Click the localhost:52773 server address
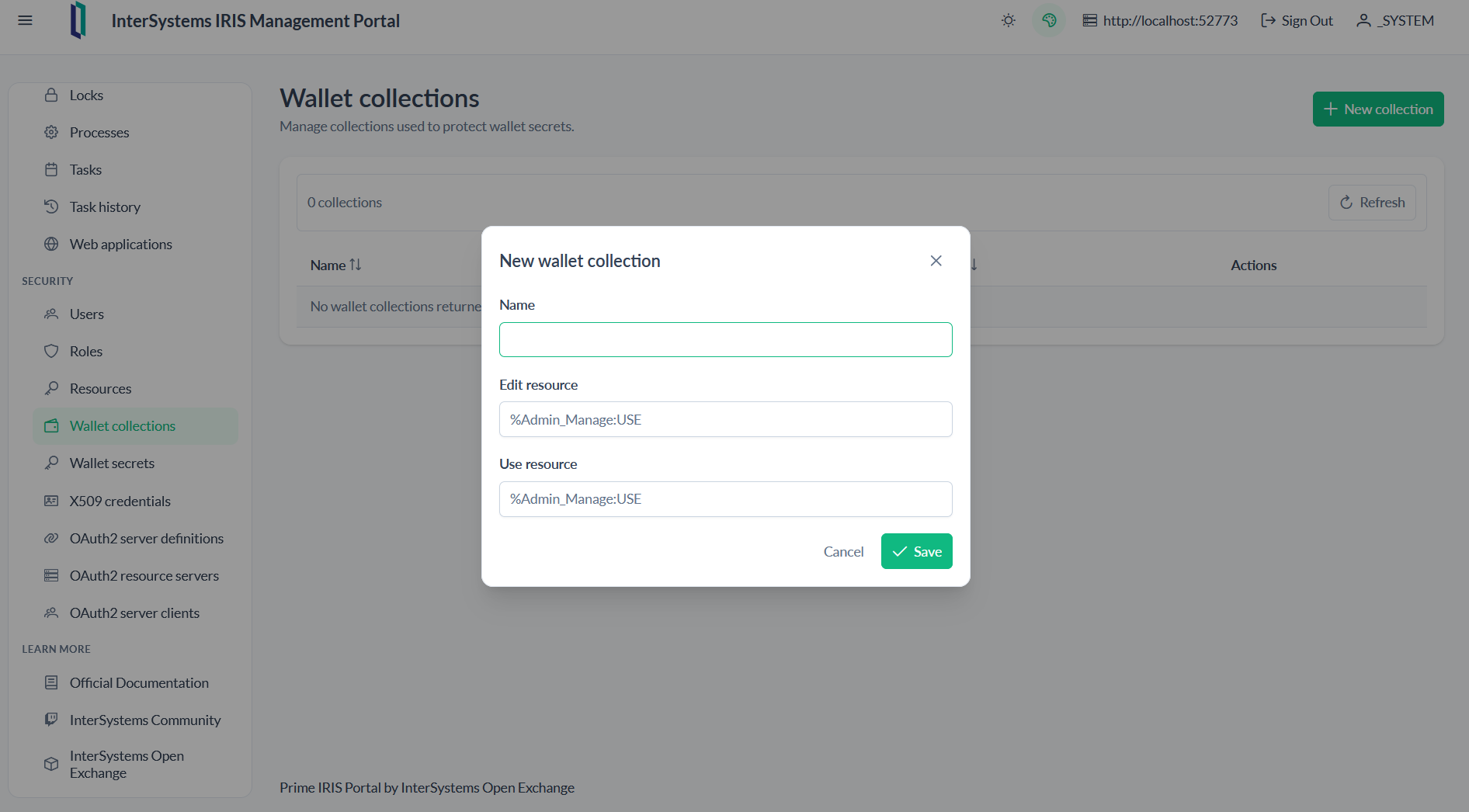The image size is (1469, 812). [1170, 20]
